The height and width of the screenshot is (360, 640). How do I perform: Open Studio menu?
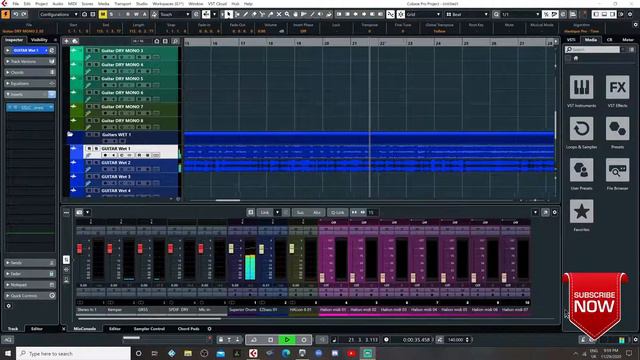coord(142,4)
